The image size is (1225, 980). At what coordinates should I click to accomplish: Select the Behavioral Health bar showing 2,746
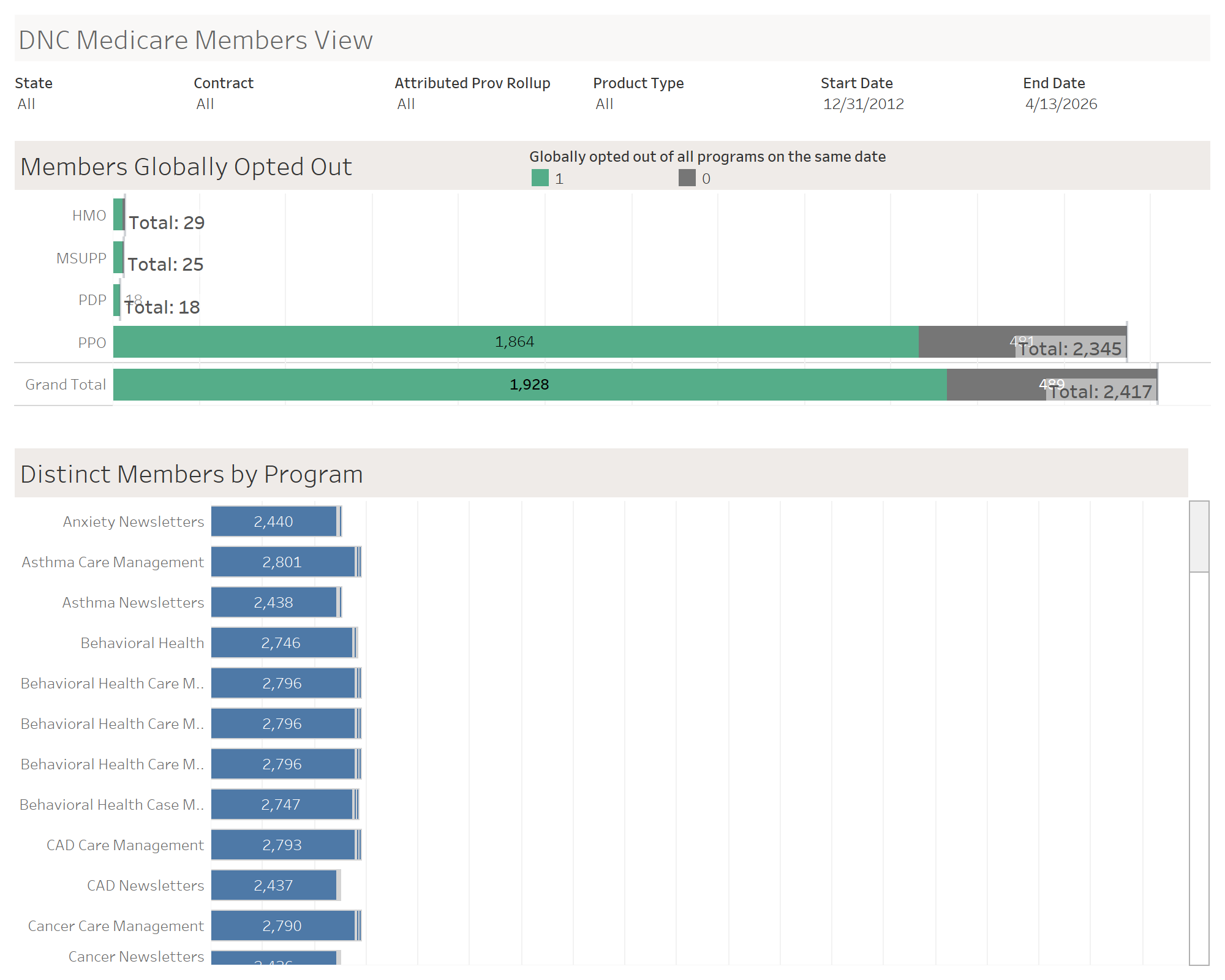point(282,643)
